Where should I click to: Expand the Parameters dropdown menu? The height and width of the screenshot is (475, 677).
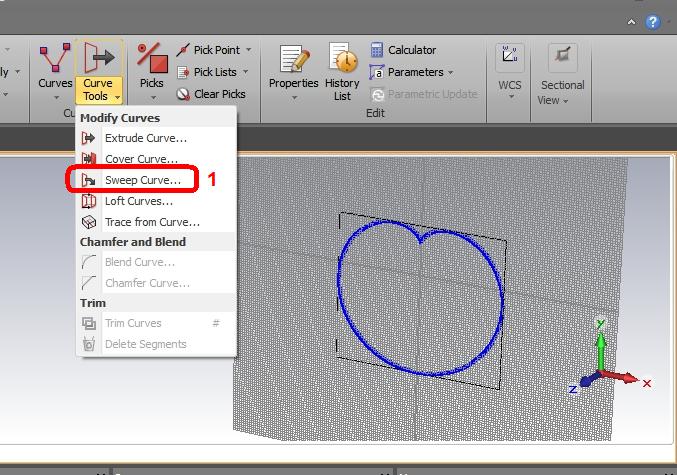point(451,72)
